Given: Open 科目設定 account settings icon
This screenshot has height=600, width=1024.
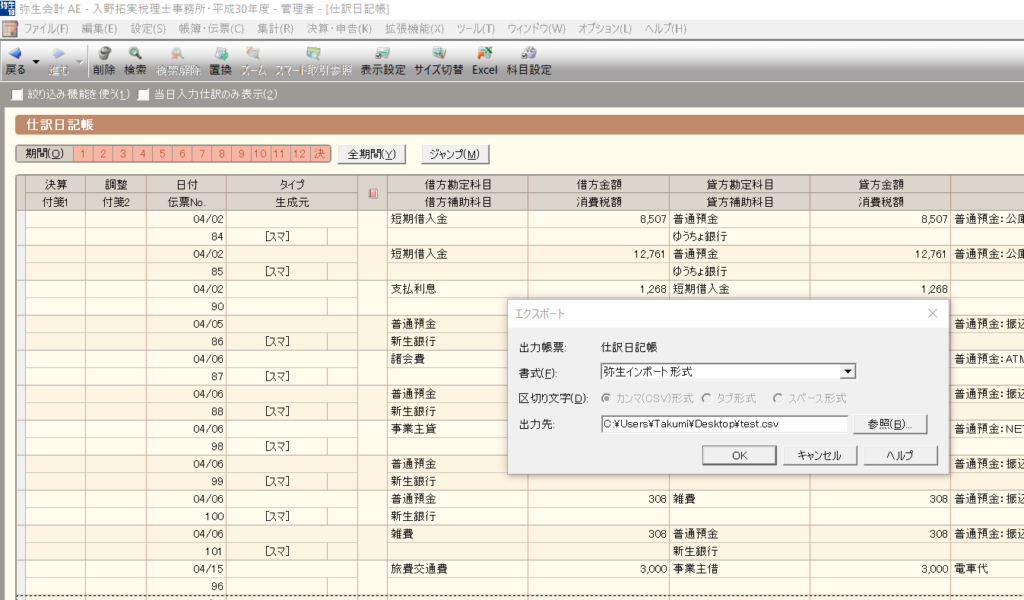Looking at the screenshot, I should point(529,54).
